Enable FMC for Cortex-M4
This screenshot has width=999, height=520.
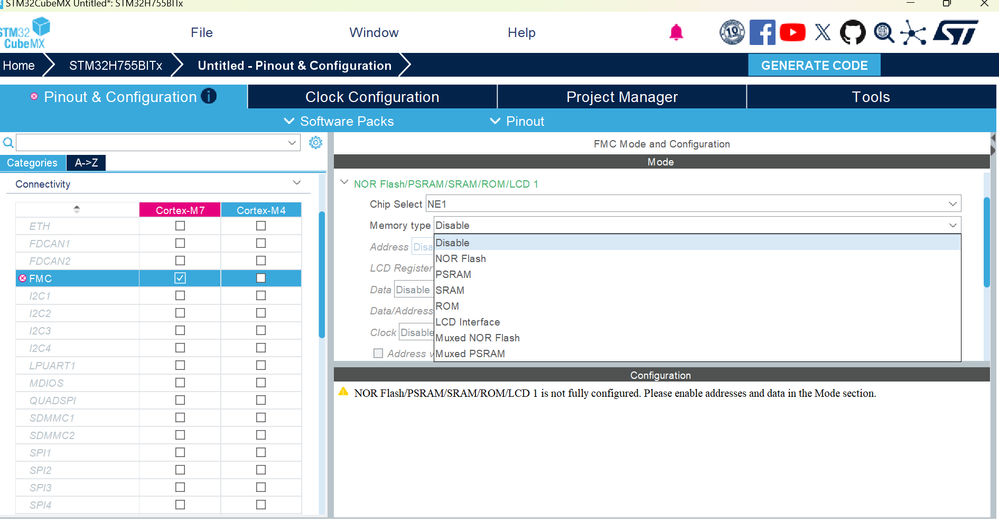click(x=261, y=278)
